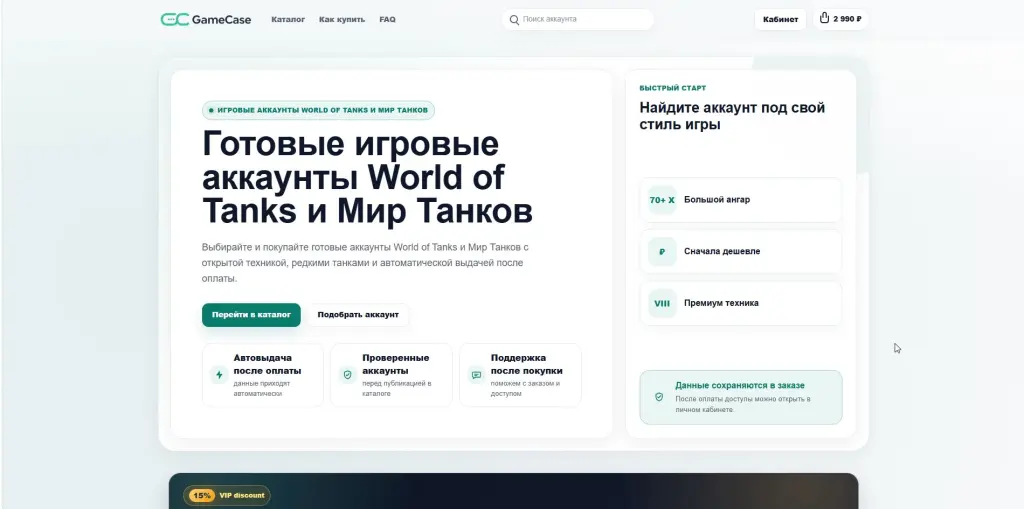The width and height of the screenshot is (1024, 509).
Task: Click the 15% VIP discount badge
Action: tap(227, 495)
